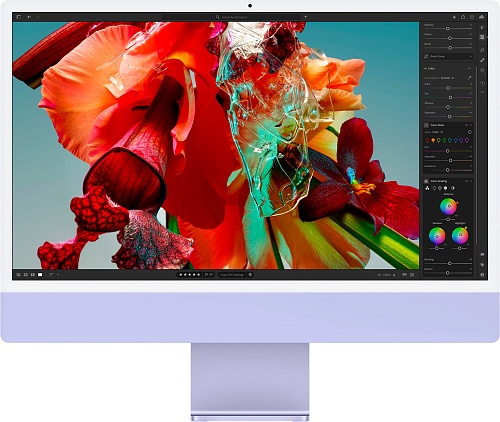Open the crop and rotate tool
This screenshot has width=500, height=422.
click(482, 50)
